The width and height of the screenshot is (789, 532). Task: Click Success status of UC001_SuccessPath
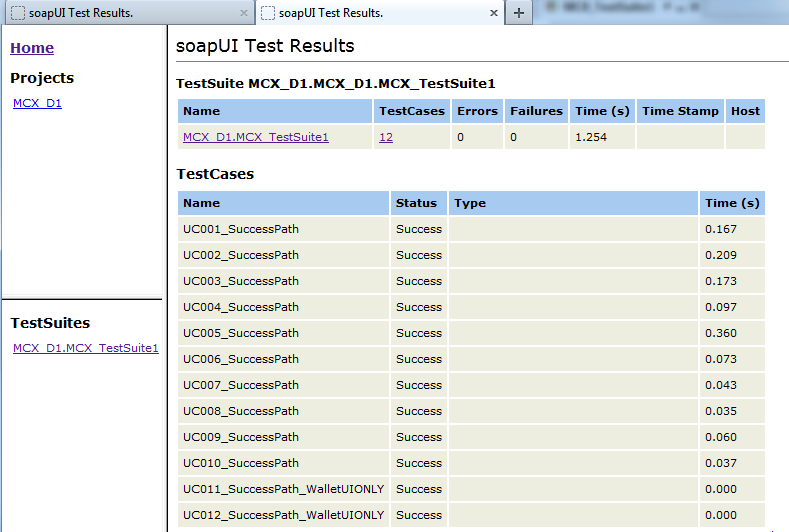(x=419, y=229)
